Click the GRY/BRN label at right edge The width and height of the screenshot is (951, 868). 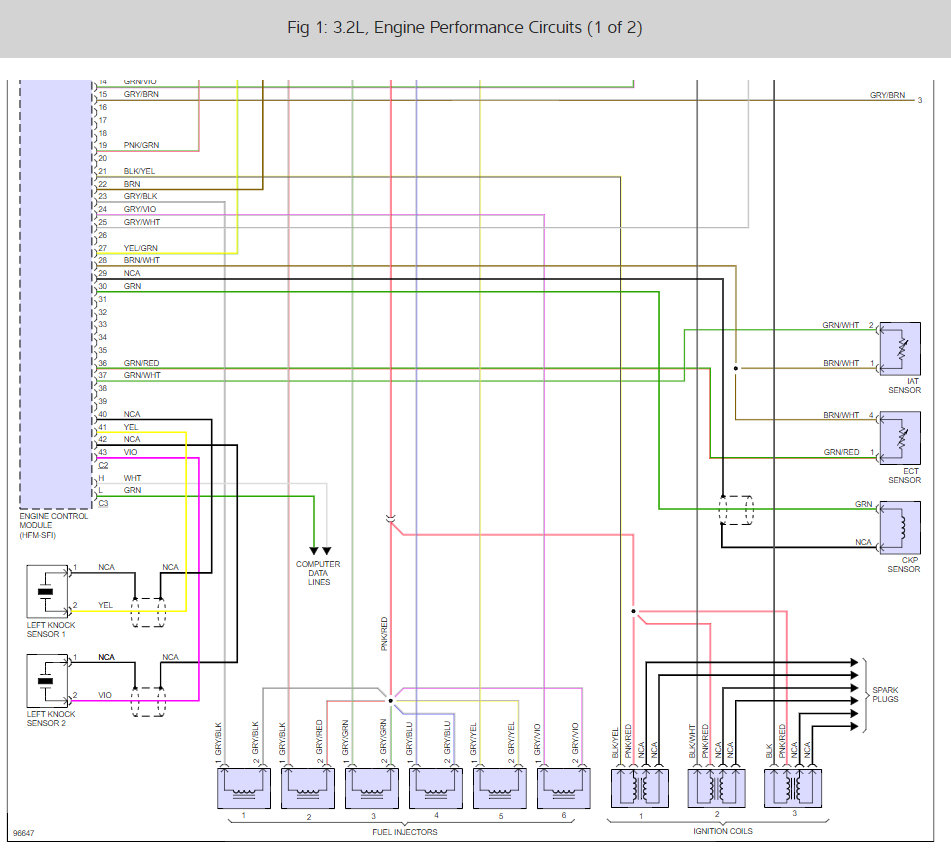pos(887,95)
